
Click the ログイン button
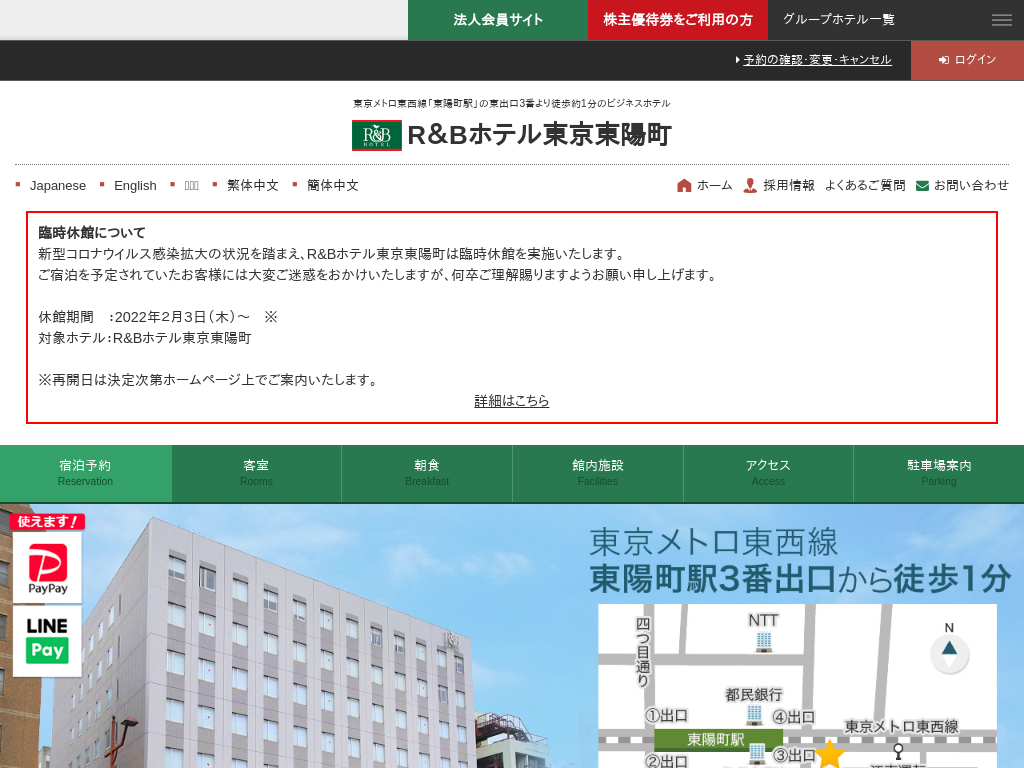[967, 60]
